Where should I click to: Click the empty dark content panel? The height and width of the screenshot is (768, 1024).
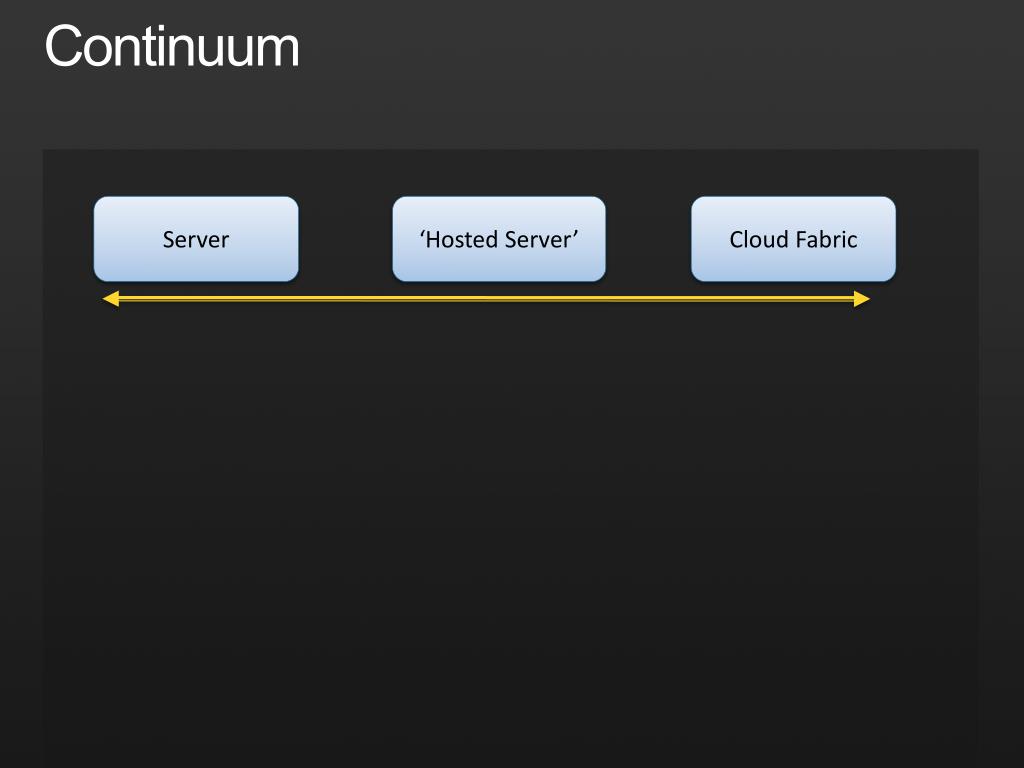[x=511, y=522]
